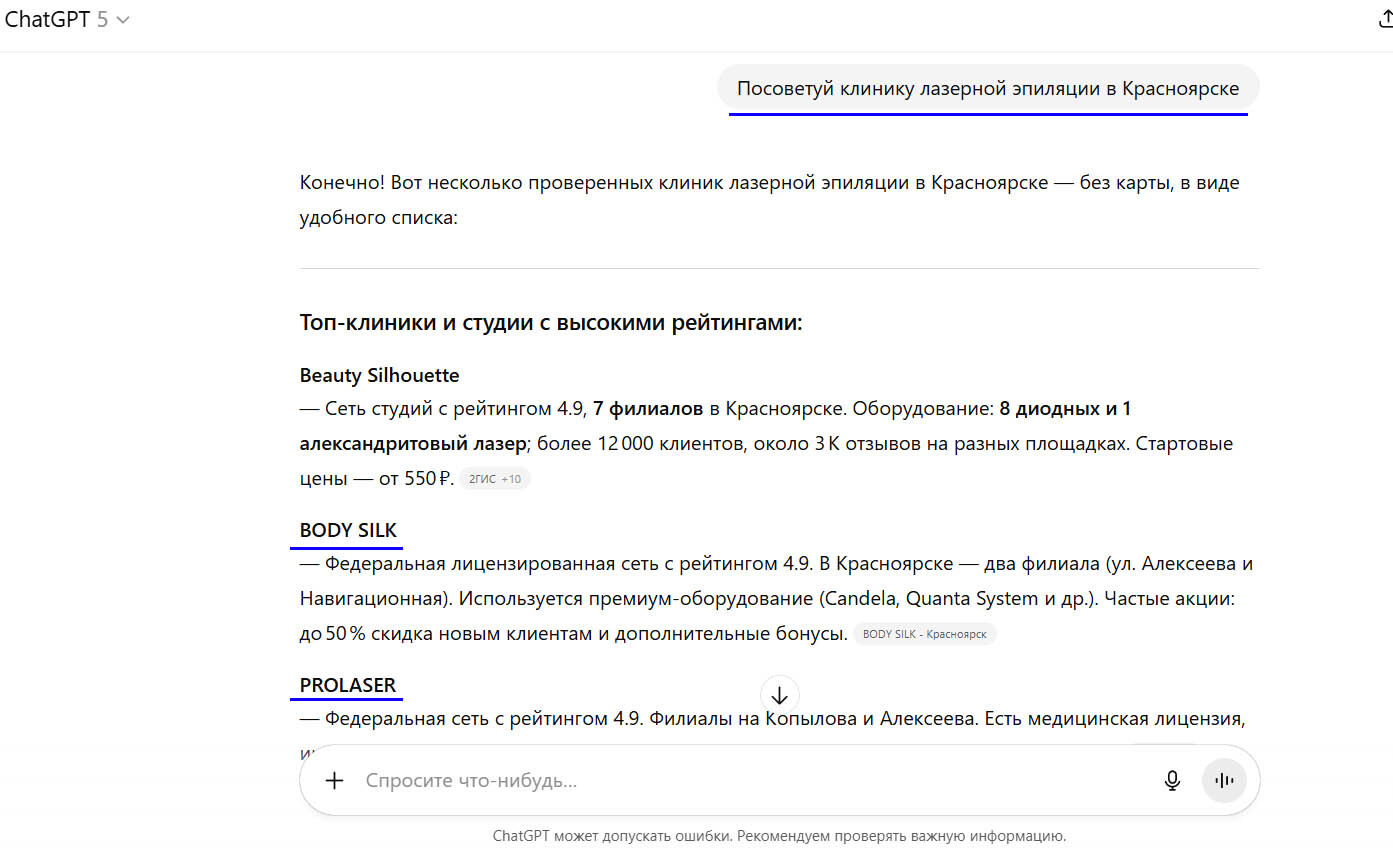Click the plus icon to attach files

coord(335,781)
